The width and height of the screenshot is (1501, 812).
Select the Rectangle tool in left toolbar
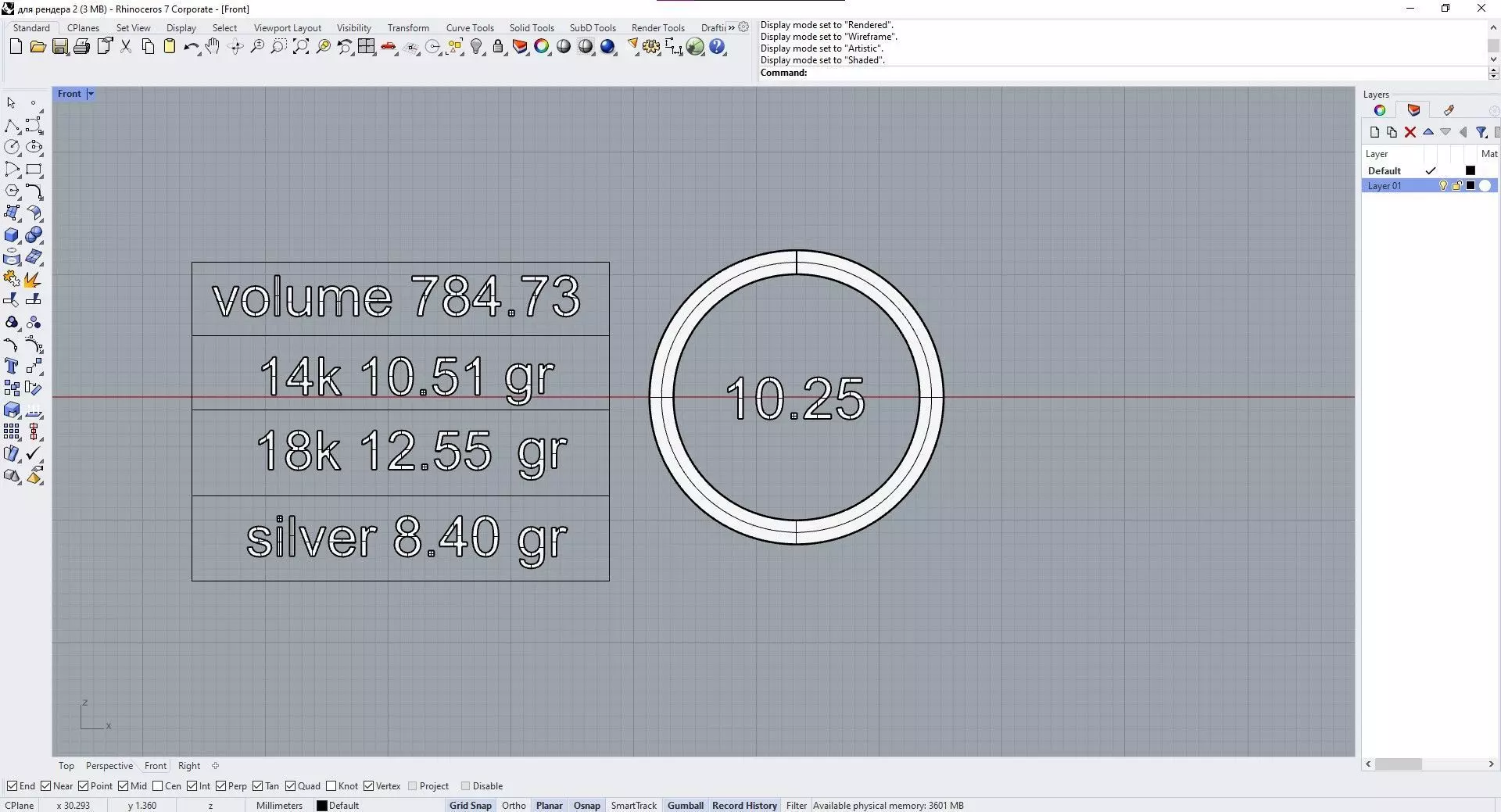[34, 169]
